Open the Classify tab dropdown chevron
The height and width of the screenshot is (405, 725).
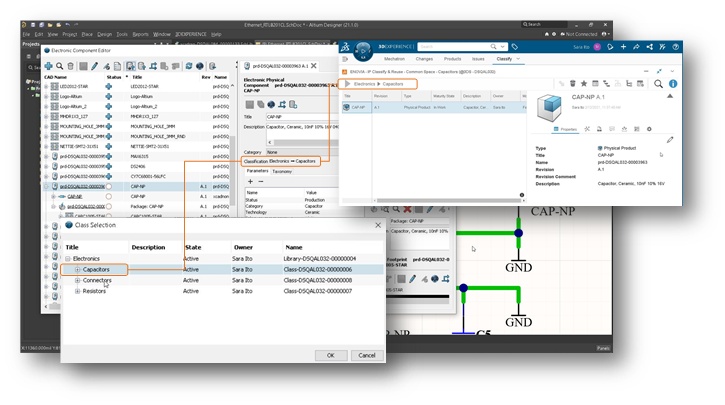pos(518,59)
